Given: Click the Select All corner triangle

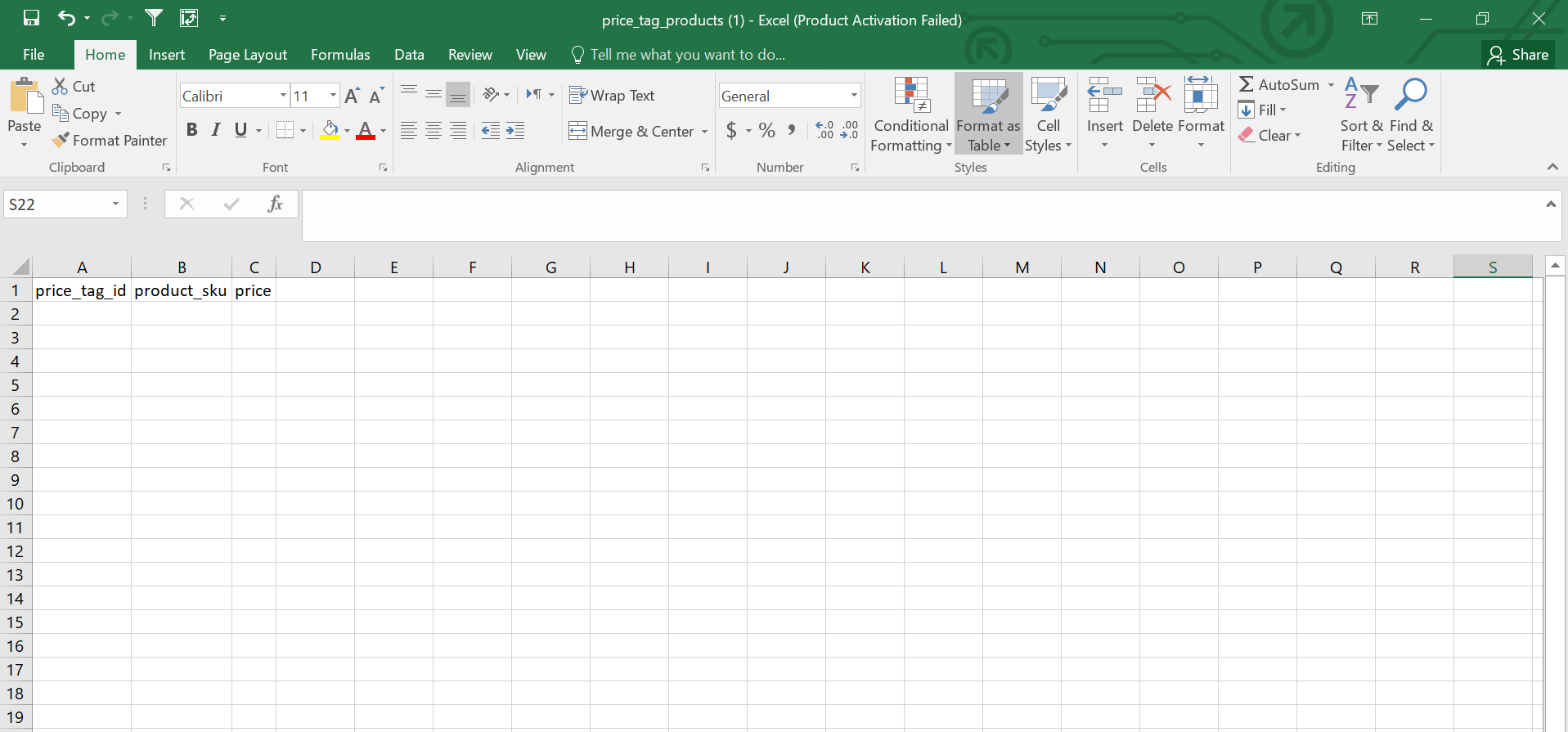Looking at the screenshot, I should point(20,267).
